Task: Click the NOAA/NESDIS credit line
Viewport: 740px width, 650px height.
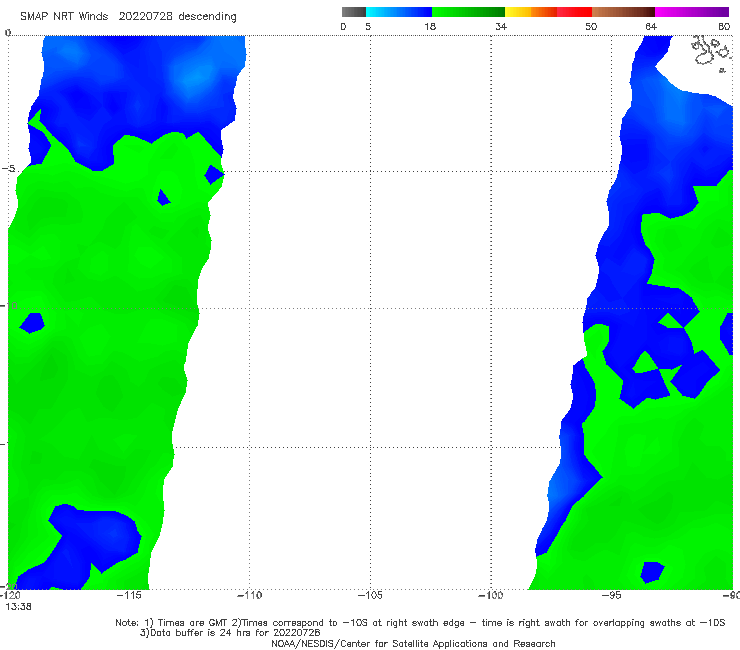Action: click(x=413, y=643)
